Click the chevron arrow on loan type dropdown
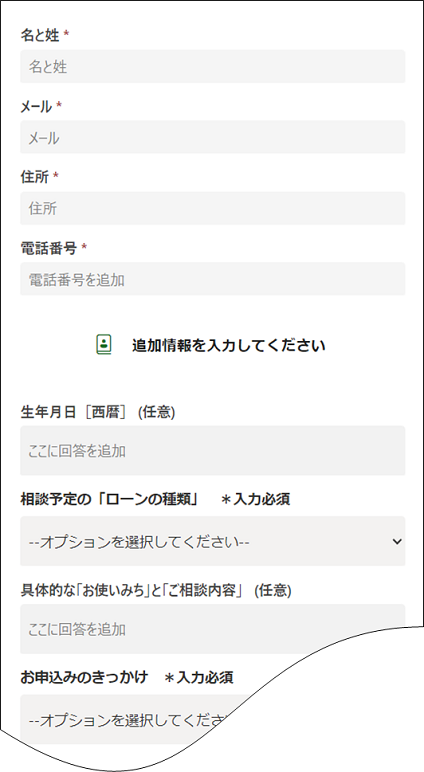The width and height of the screenshot is (424, 772). click(397, 542)
